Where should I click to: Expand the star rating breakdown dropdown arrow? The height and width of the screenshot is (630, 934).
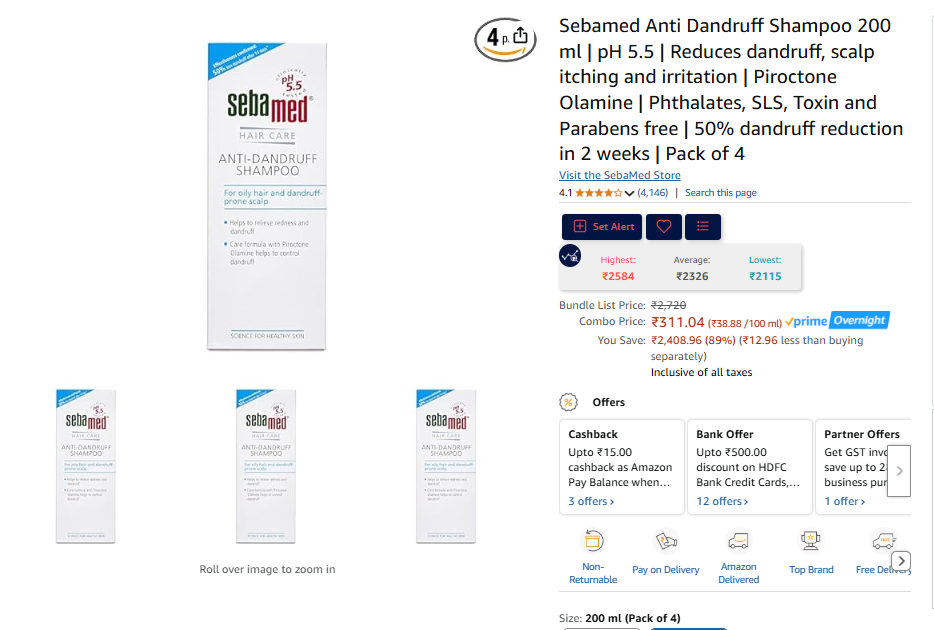[x=630, y=193]
